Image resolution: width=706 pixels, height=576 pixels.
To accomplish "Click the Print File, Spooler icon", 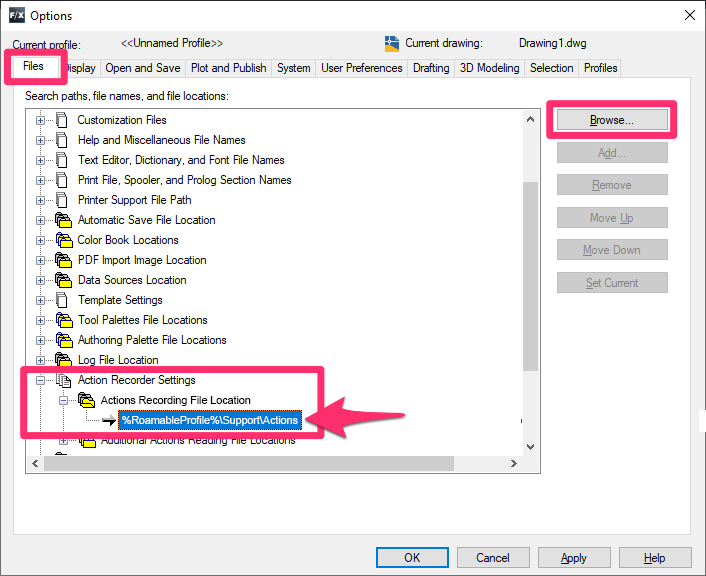I will click(62, 180).
